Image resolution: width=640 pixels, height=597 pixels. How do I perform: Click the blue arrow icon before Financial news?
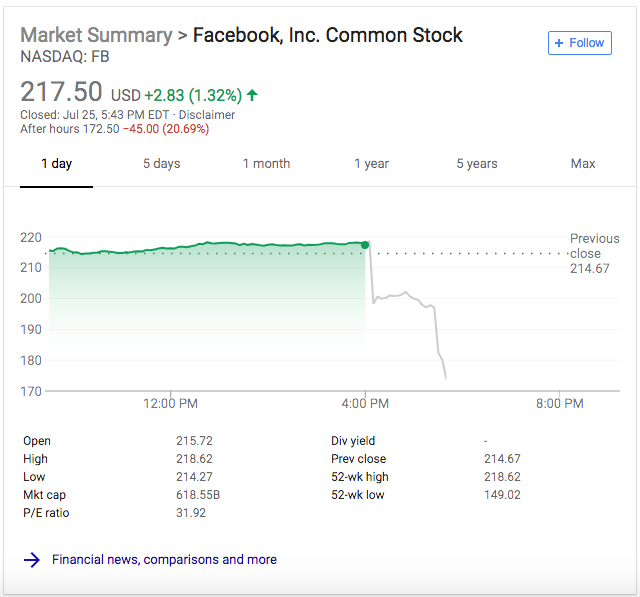(32, 560)
